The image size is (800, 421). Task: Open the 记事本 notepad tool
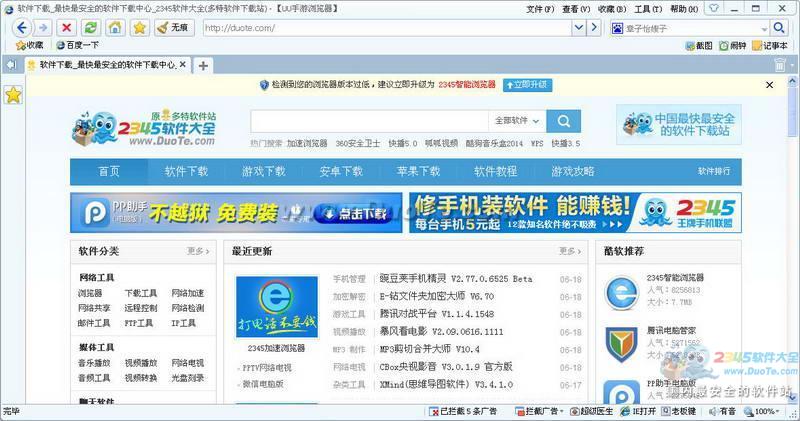(770, 45)
